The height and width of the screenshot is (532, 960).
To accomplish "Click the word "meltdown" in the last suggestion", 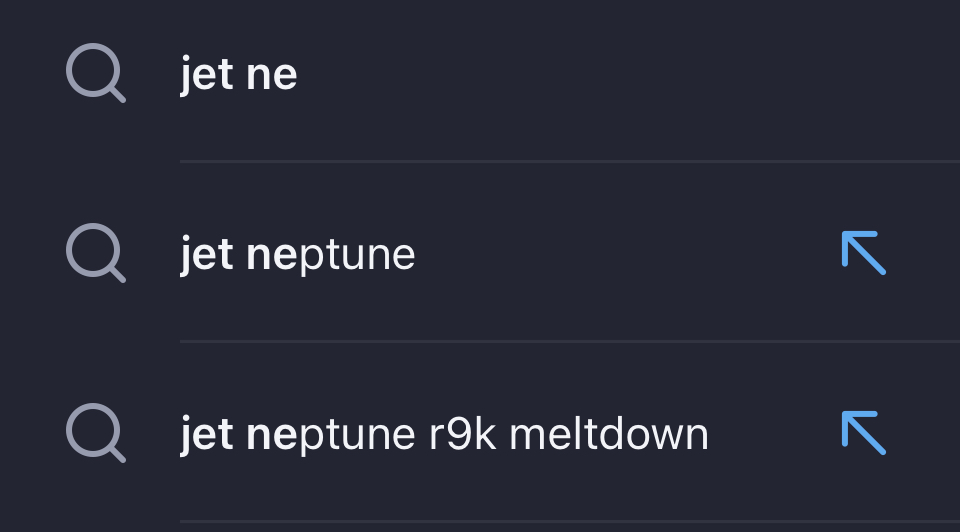I will coord(609,434).
